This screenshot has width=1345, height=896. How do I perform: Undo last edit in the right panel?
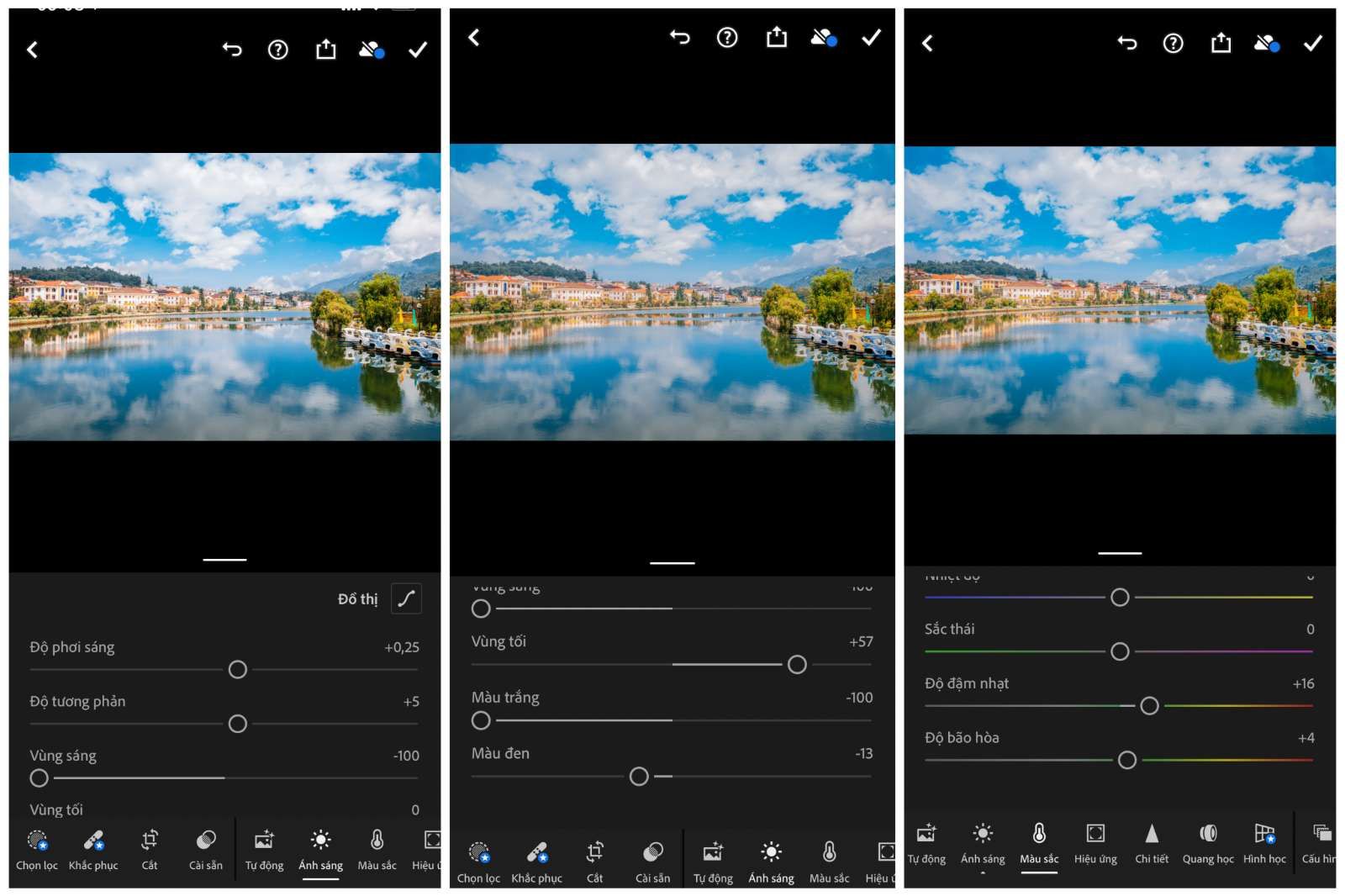[x=1126, y=43]
